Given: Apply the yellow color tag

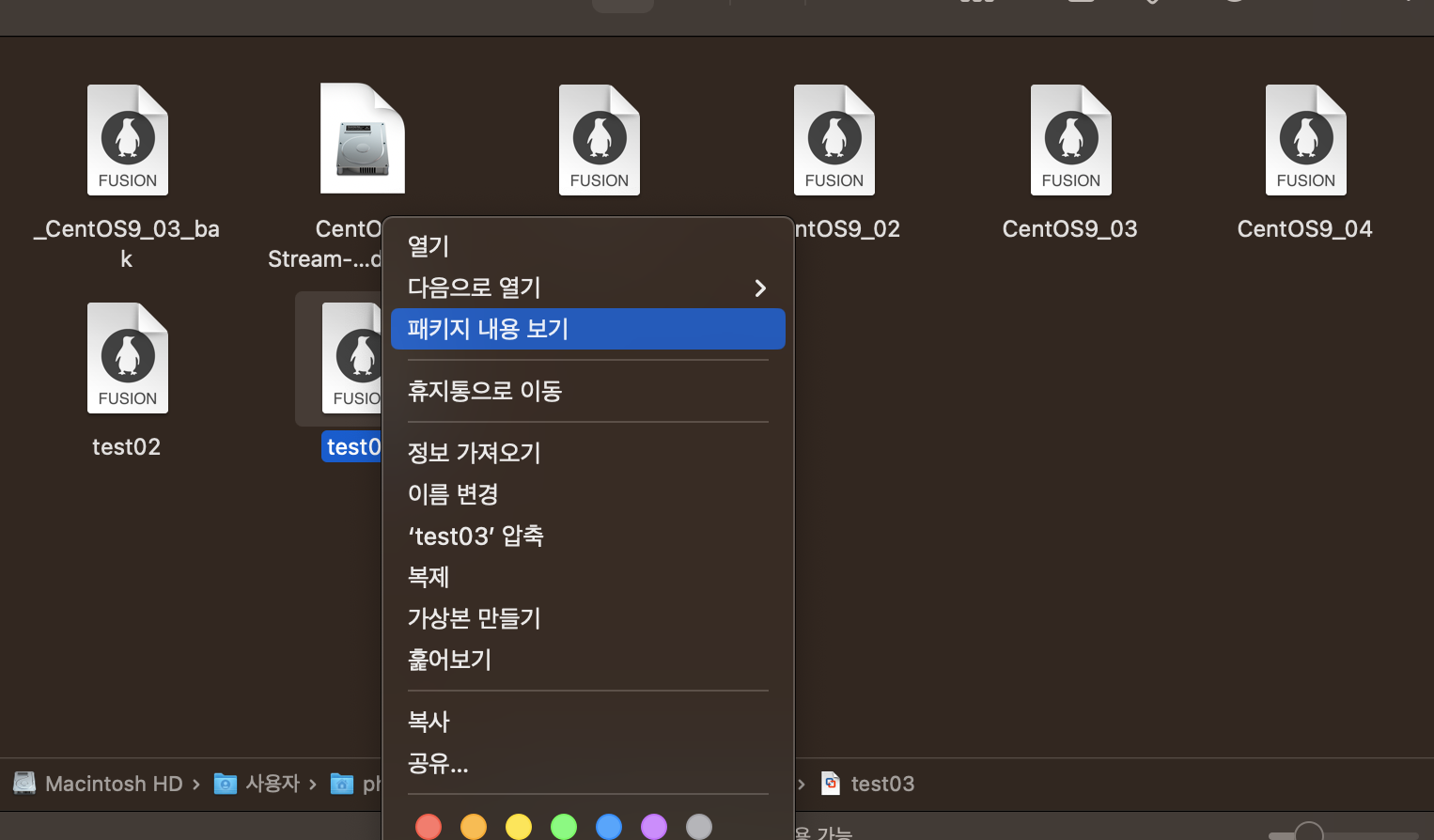Looking at the screenshot, I should tap(519, 827).
